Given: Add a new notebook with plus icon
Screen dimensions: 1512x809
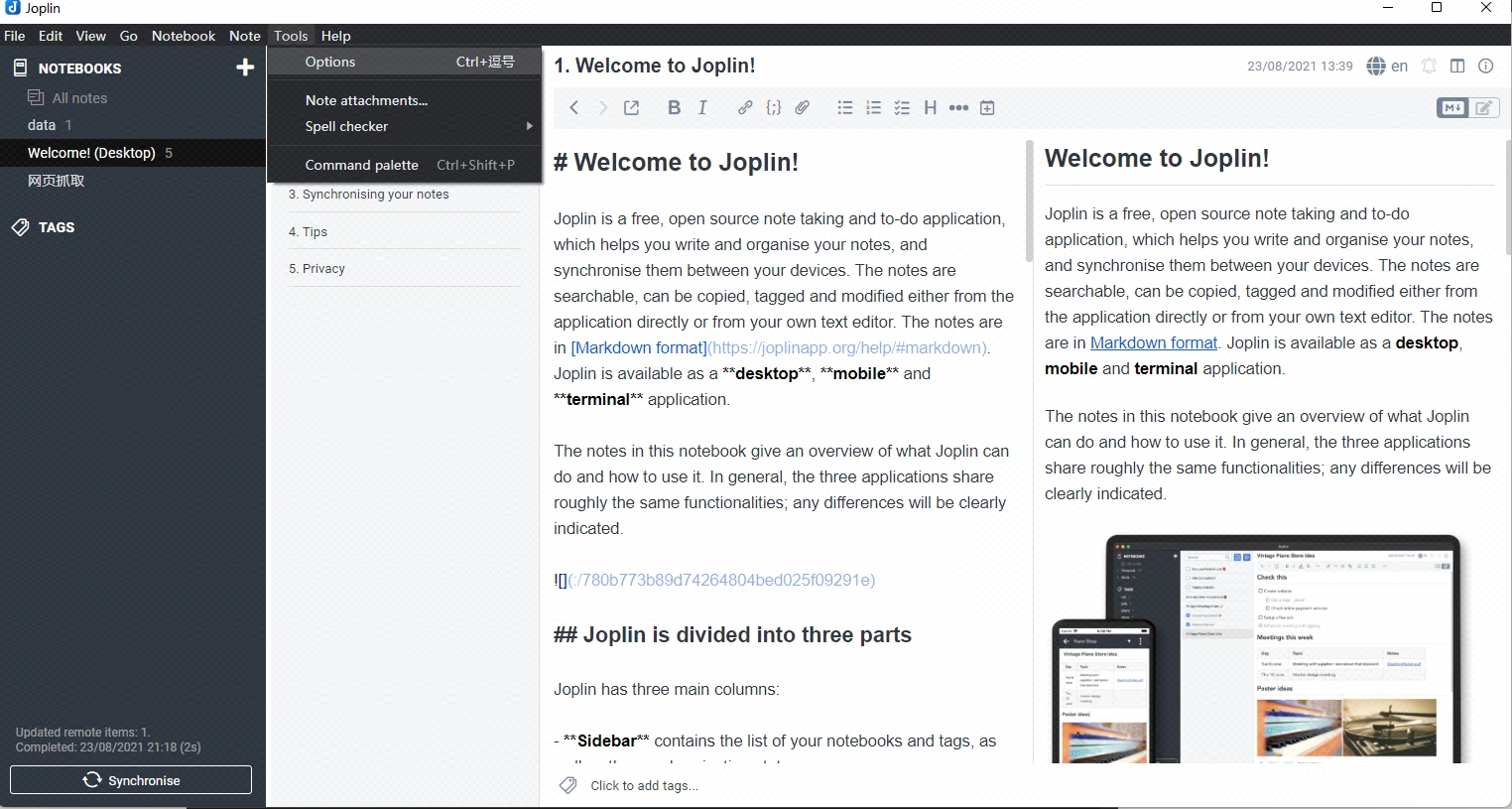Looking at the screenshot, I should click(245, 67).
